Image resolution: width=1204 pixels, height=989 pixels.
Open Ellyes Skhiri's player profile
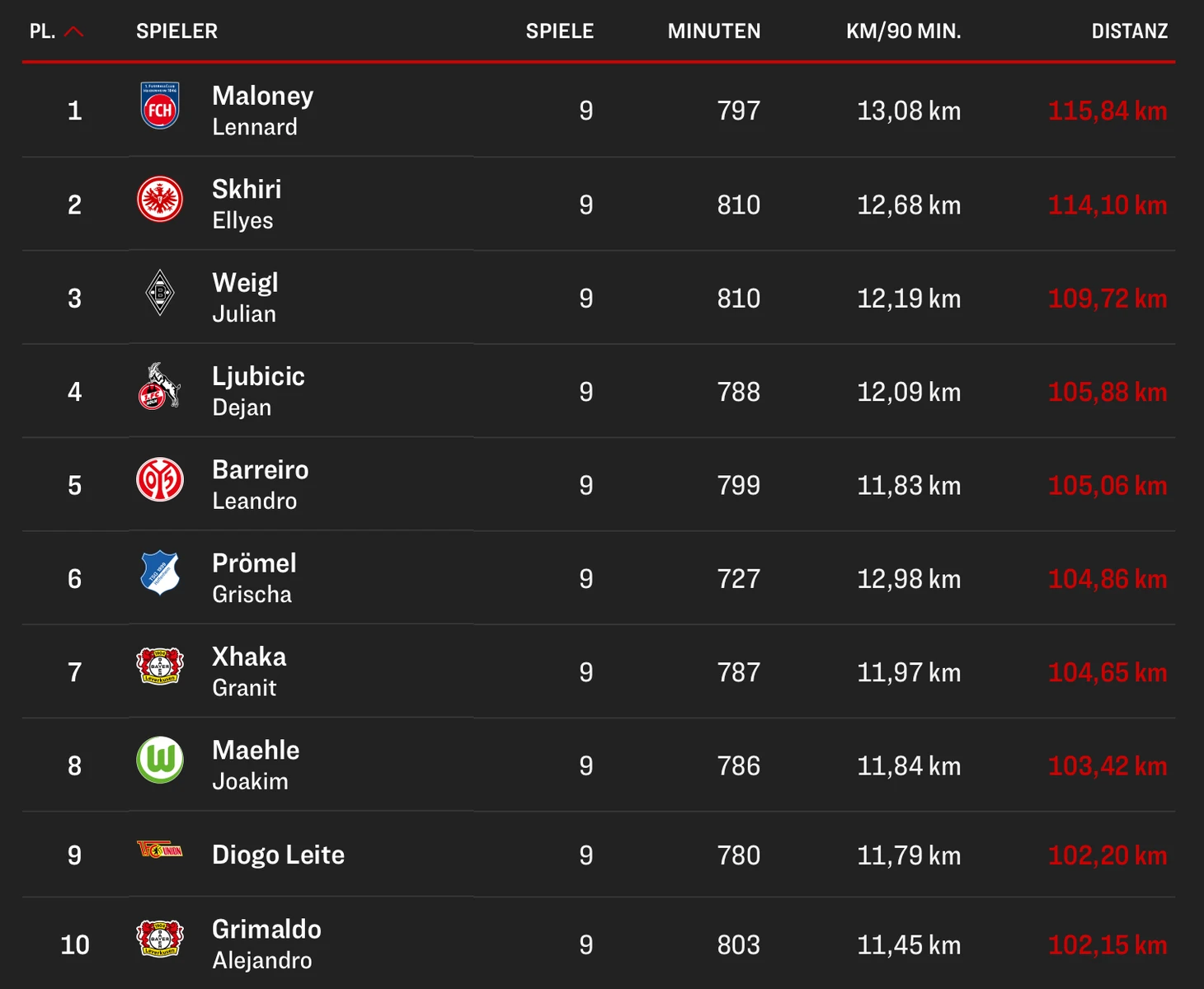point(247,204)
